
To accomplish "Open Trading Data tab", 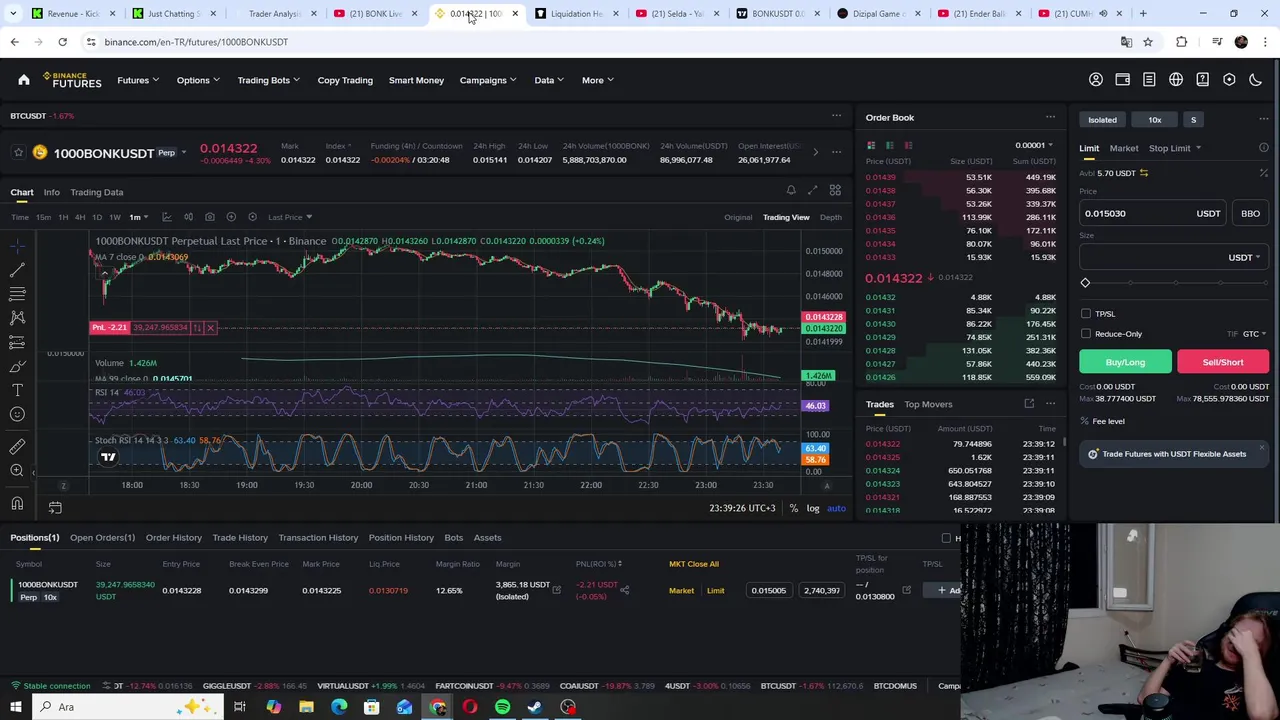I will click(97, 192).
